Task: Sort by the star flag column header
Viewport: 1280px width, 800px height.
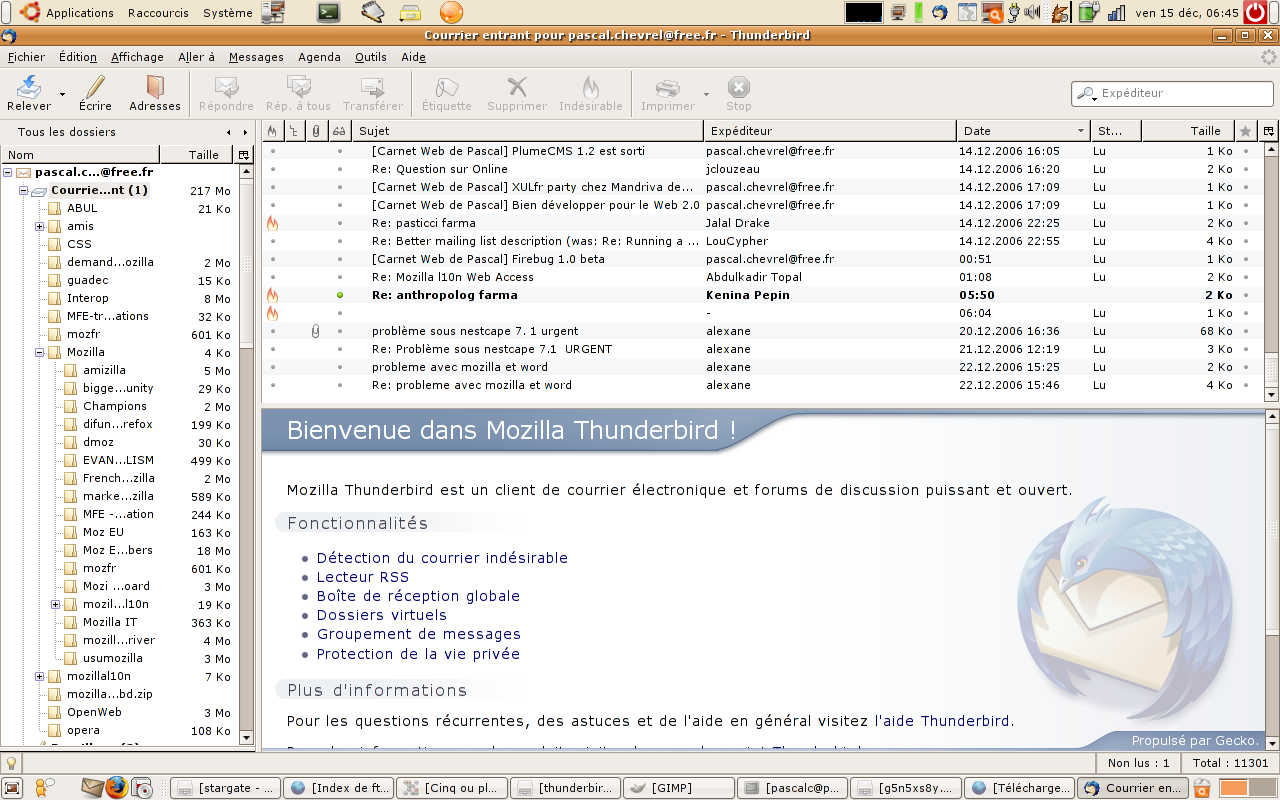Action: pos(1245,131)
